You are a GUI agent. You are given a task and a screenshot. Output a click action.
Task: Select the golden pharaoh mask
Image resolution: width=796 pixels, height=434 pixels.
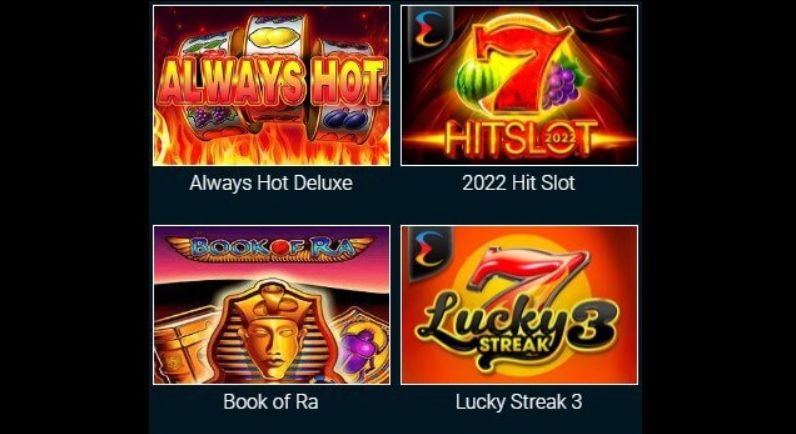[271, 332]
